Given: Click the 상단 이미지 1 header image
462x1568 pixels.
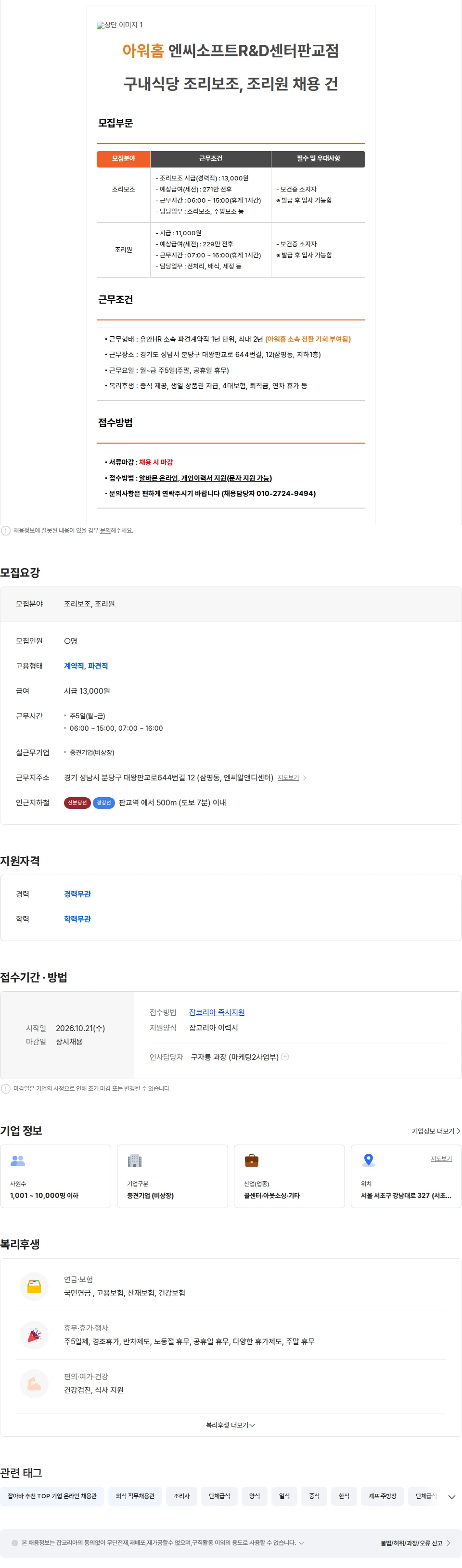Looking at the screenshot, I should (119, 25).
